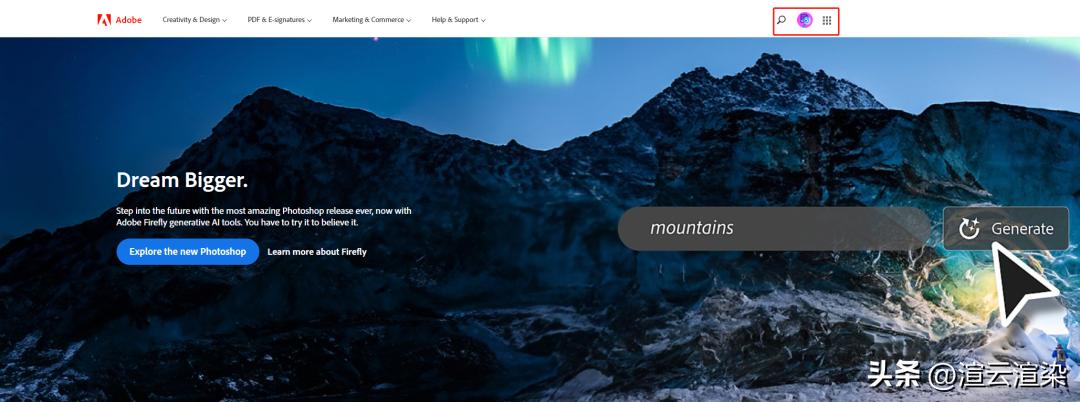Click Explore the new Photoshop button

(187, 252)
